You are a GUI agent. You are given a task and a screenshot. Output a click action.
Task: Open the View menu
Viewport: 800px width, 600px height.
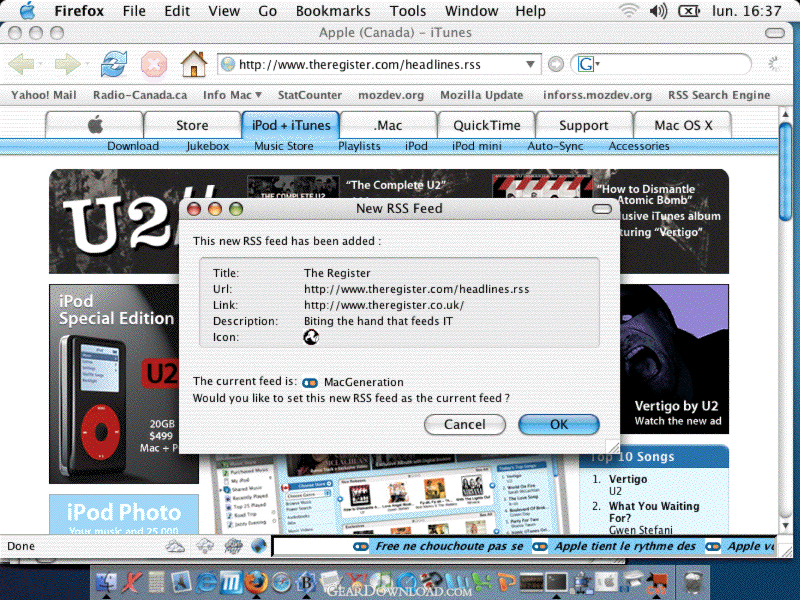pyautogui.click(x=224, y=11)
